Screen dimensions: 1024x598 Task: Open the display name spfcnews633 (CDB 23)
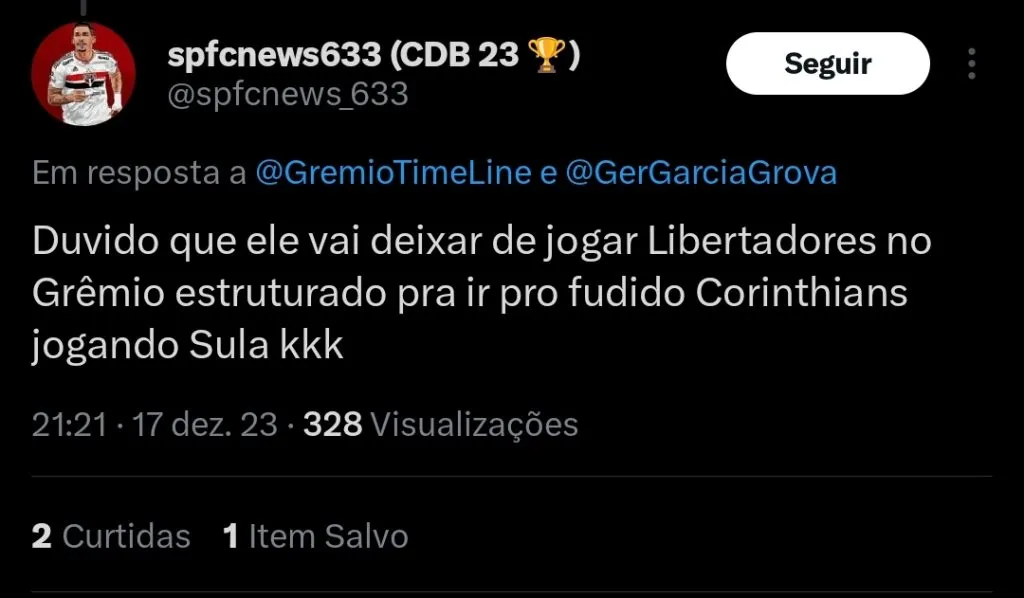tap(373, 54)
